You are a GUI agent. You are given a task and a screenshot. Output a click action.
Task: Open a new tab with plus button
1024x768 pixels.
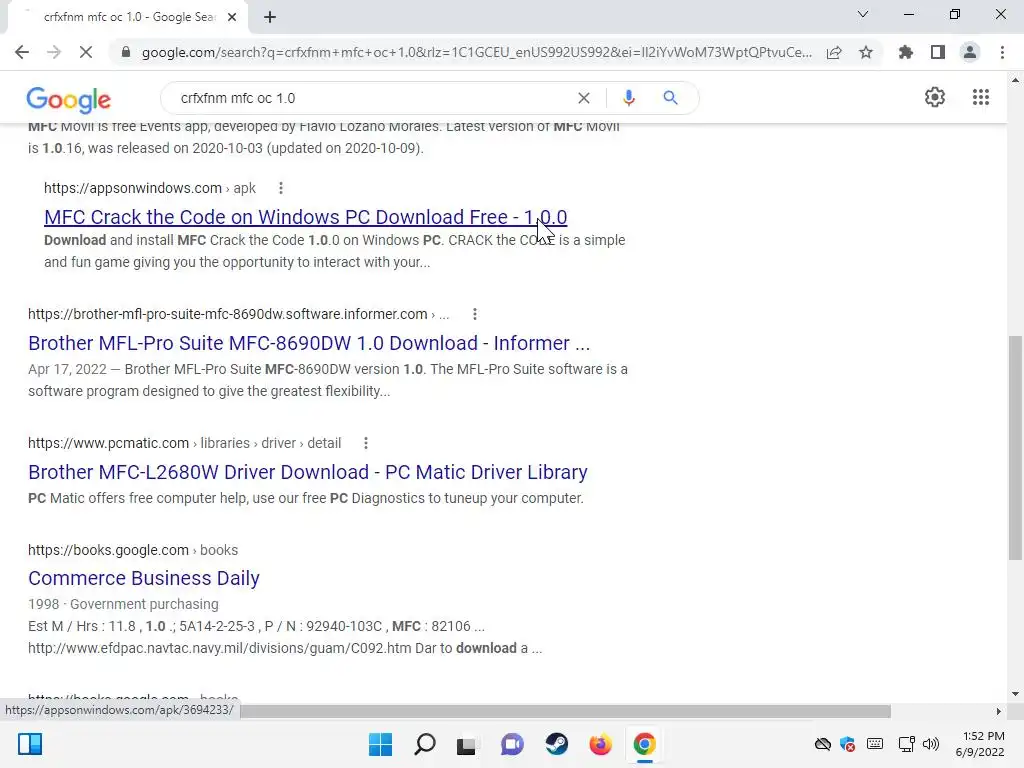[x=270, y=17]
